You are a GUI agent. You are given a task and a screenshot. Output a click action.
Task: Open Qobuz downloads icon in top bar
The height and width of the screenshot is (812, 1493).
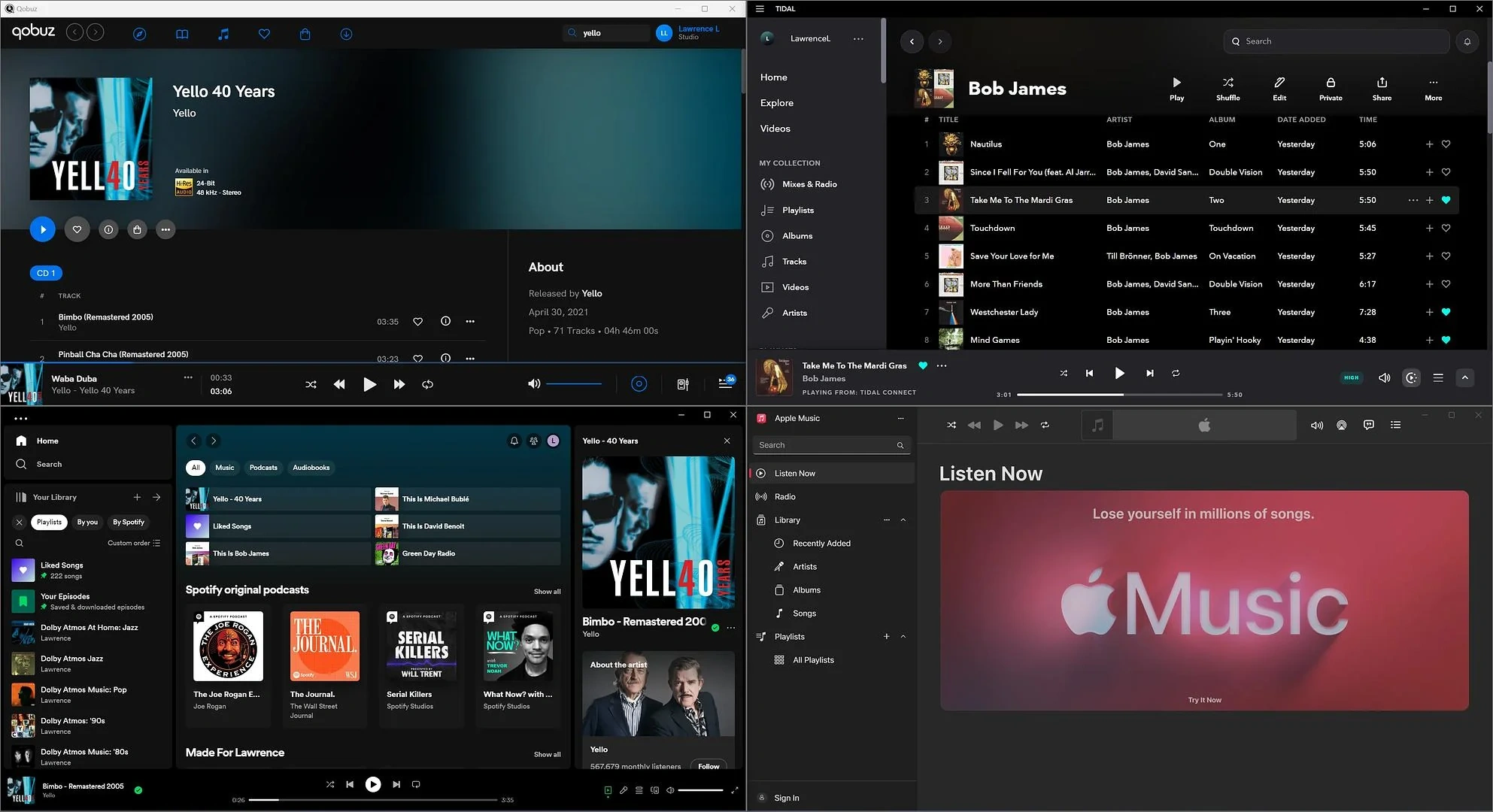coord(346,34)
